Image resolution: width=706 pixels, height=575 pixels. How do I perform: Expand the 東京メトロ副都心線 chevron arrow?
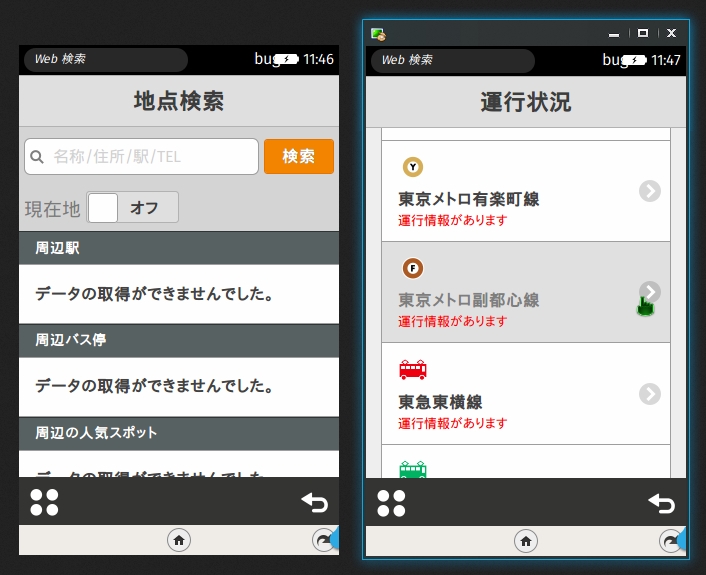650,292
